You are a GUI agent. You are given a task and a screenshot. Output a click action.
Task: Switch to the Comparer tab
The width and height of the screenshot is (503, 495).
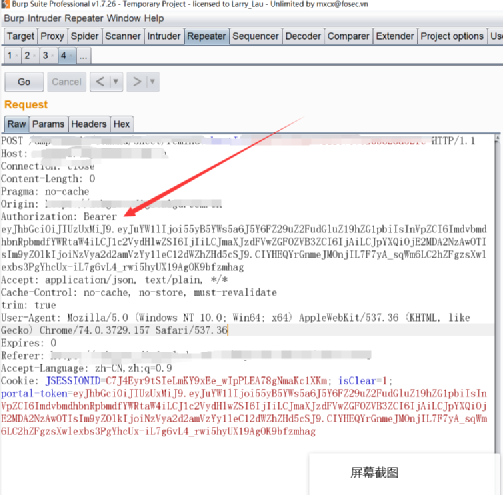(348, 36)
